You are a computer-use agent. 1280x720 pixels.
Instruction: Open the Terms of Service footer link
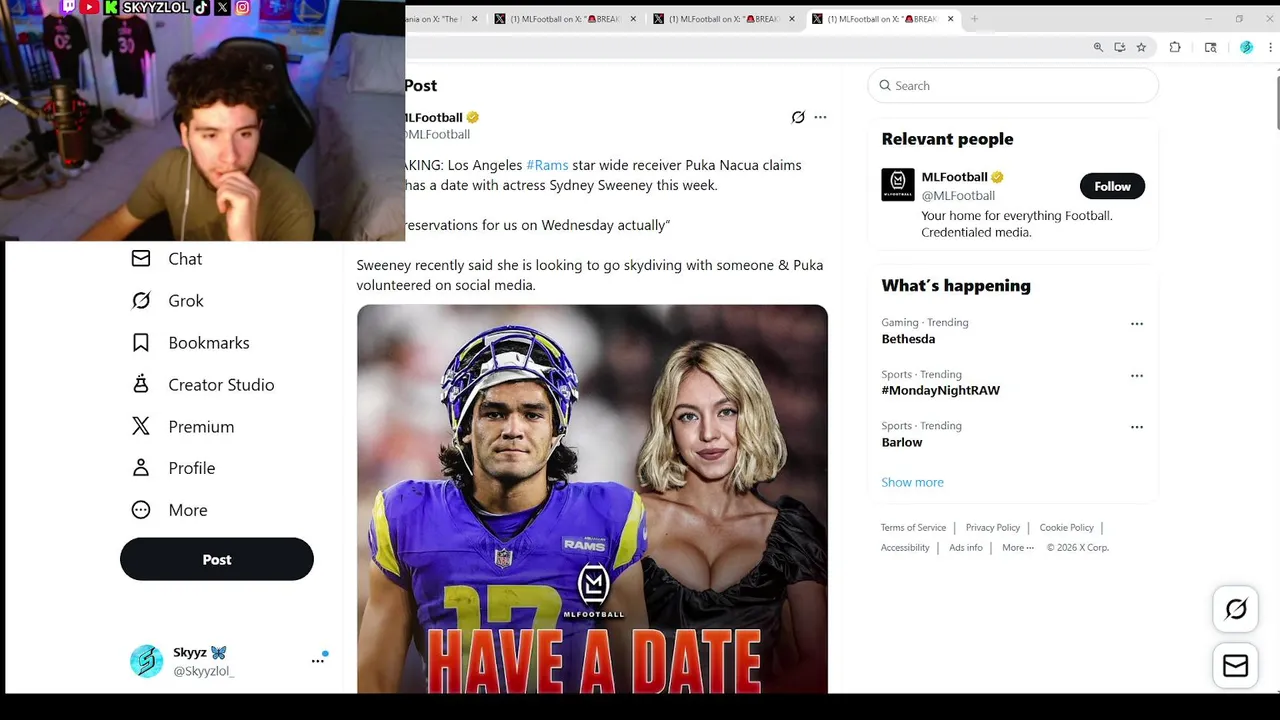click(913, 528)
